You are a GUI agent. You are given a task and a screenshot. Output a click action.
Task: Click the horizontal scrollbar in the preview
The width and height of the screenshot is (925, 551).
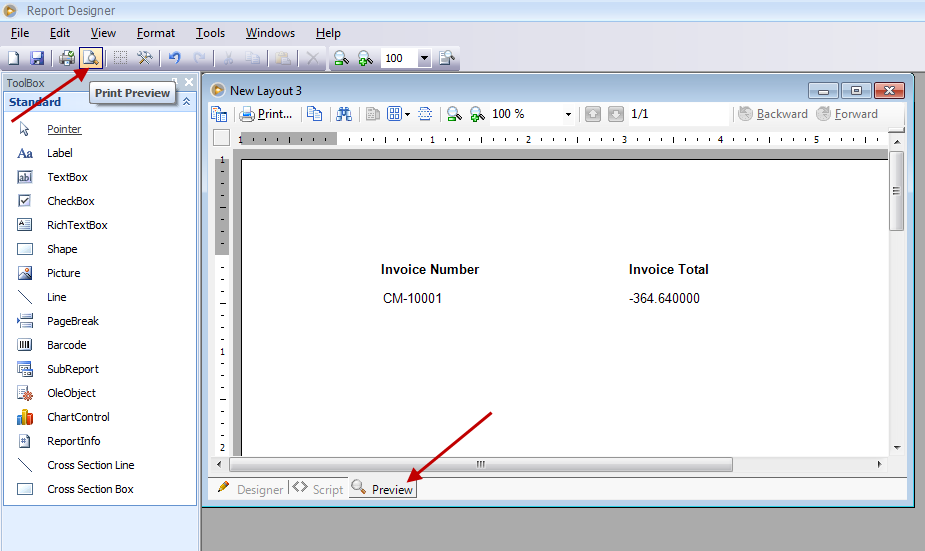click(x=480, y=464)
